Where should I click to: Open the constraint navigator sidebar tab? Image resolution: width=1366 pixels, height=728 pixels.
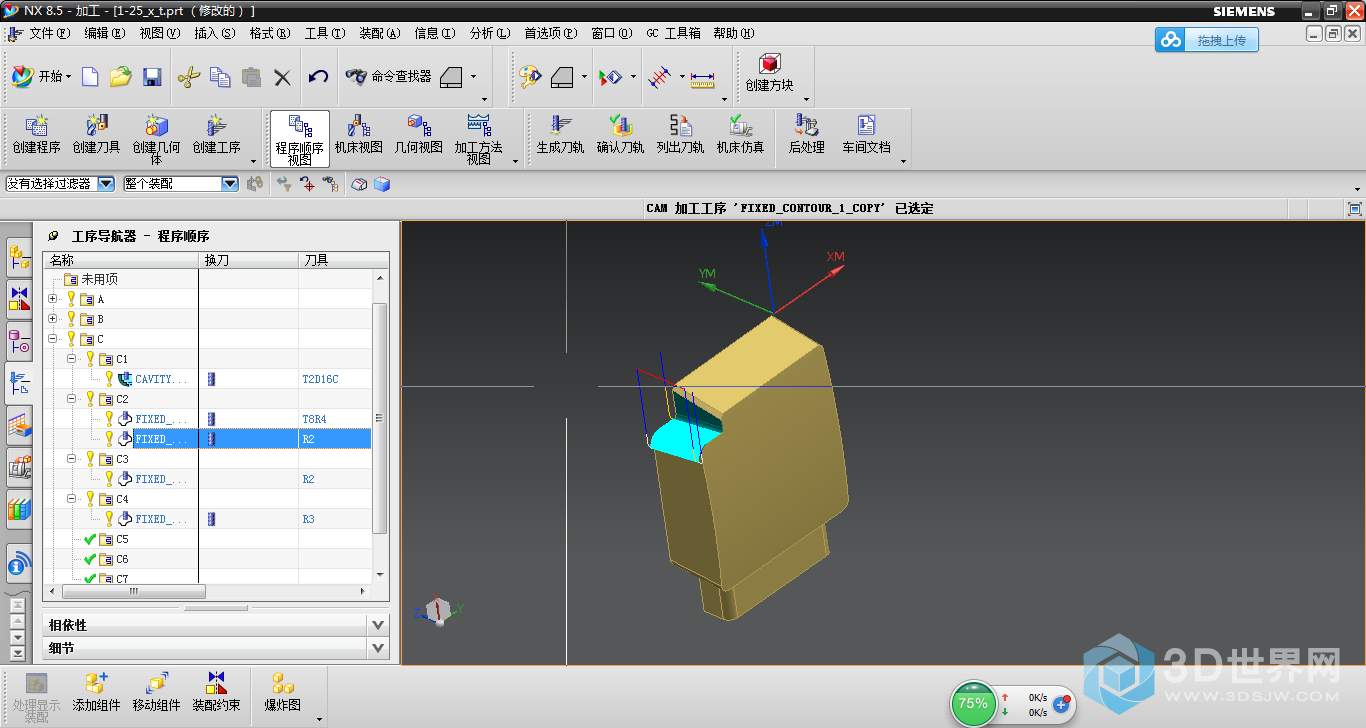tap(19, 298)
